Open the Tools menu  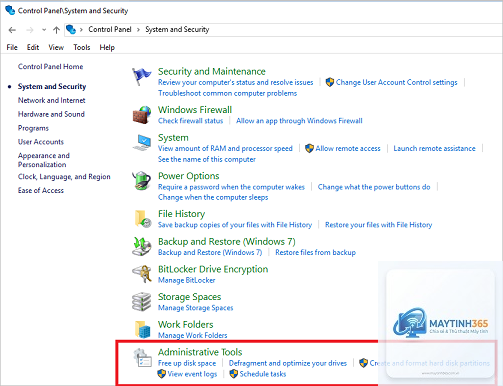(82, 47)
